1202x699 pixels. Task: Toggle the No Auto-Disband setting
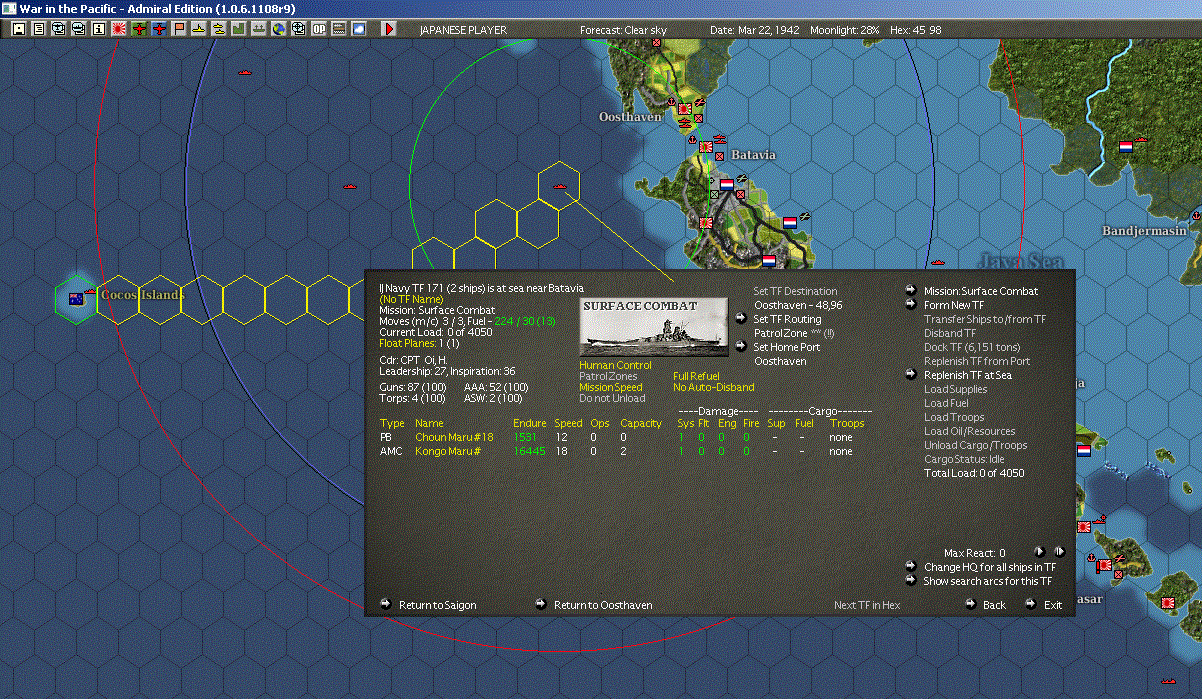pyautogui.click(x=714, y=387)
